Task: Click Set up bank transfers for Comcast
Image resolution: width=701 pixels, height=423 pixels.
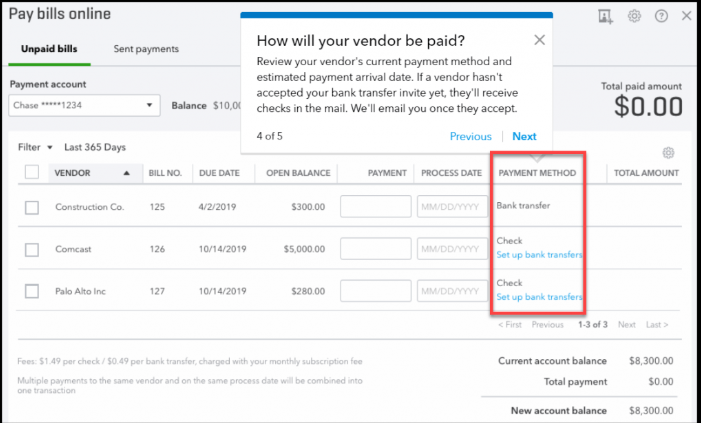Action: pyautogui.click(x=540, y=255)
